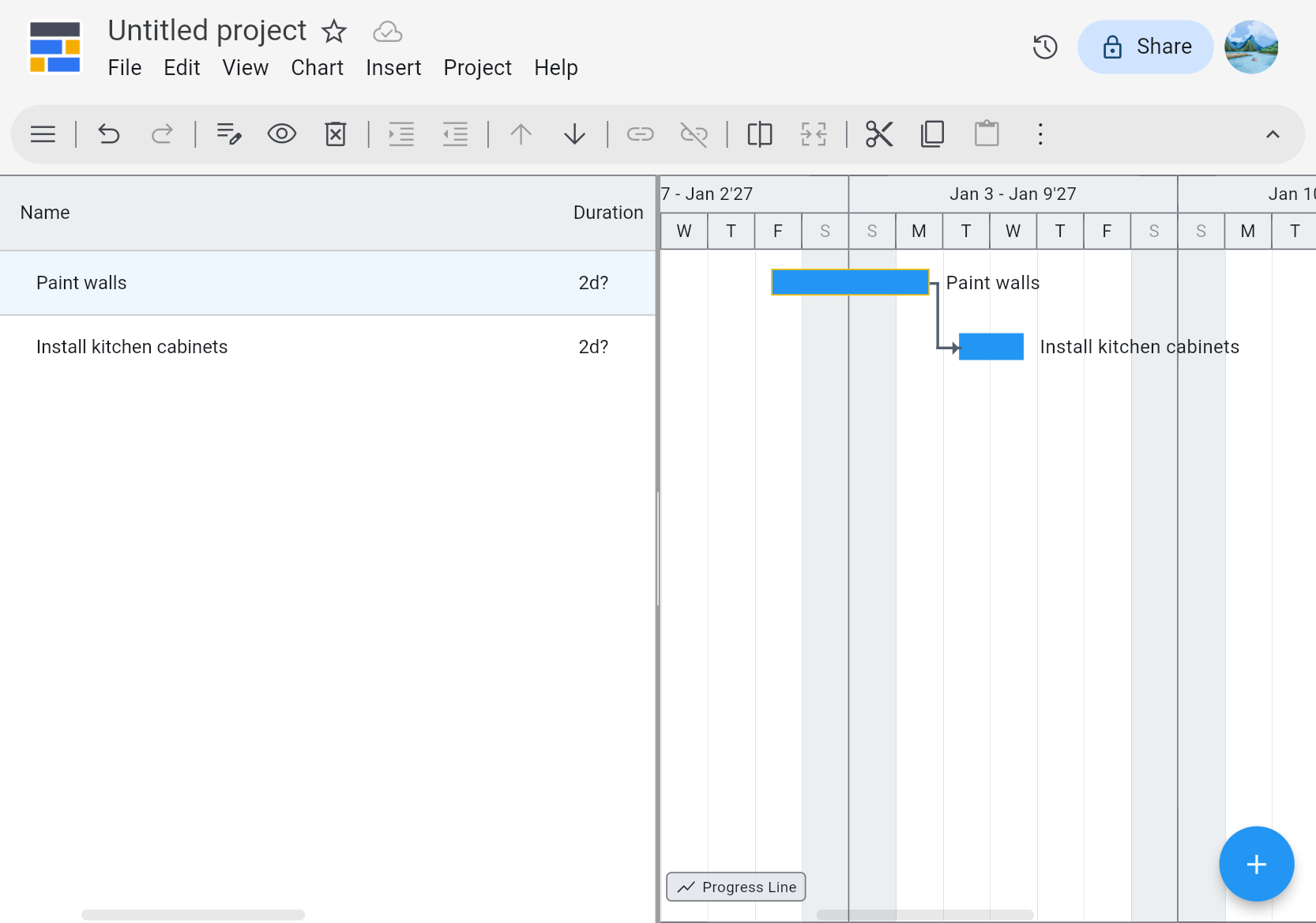Cut the selected task with scissors icon
This screenshot has width=1316, height=923.
pyautogui.click(x=879, y=134)
